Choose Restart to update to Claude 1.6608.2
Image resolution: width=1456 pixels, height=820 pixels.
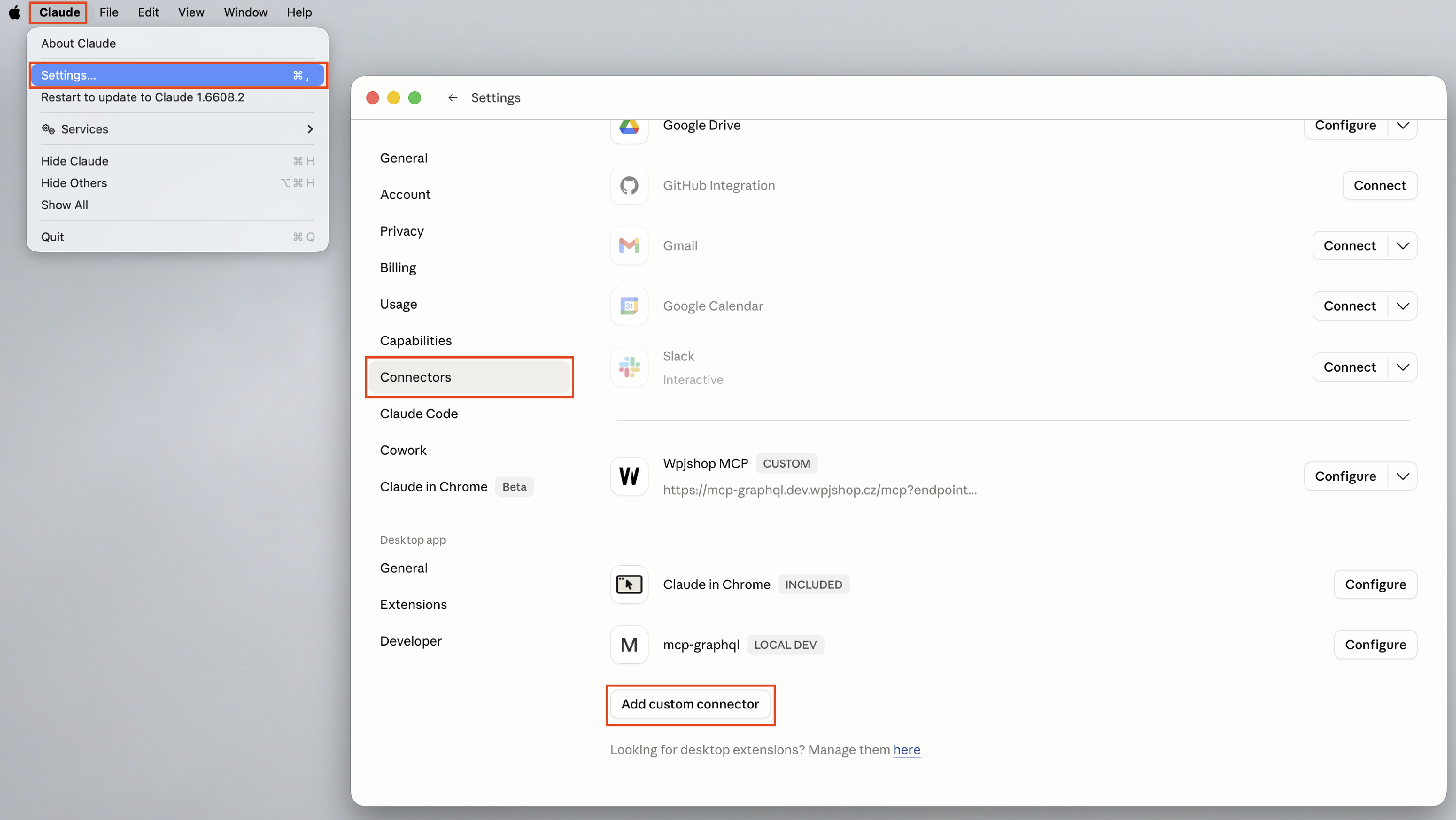[x=178, y=97]
